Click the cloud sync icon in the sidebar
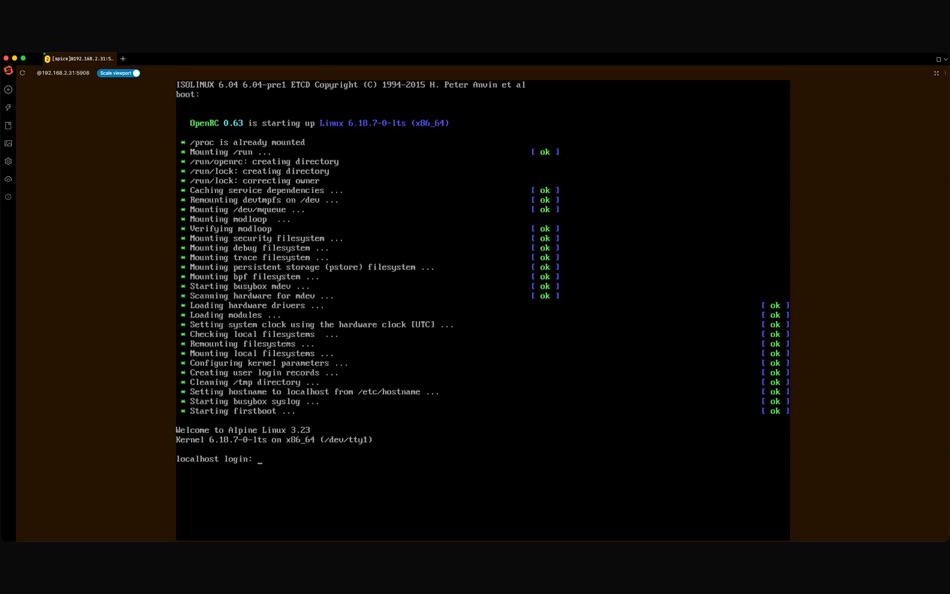This screenshot has width=950, height=594. (8, 179)
